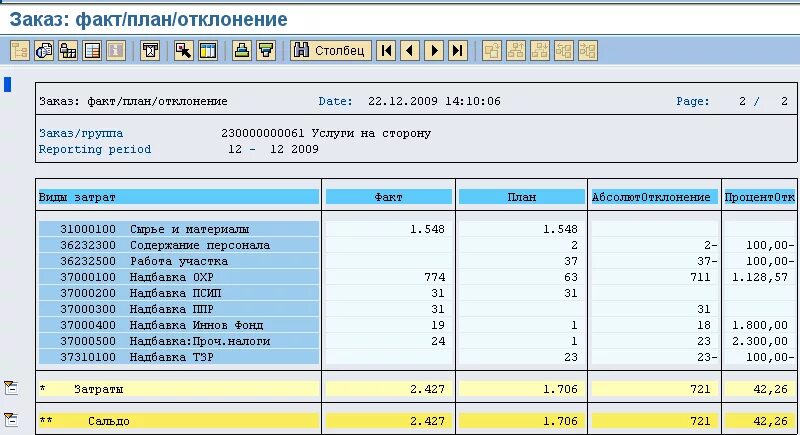Click percentage 1.128,57 for Надбавка ОХР
Image resolution: width=800 pixels, height=435 pixels.
[760, 277]
